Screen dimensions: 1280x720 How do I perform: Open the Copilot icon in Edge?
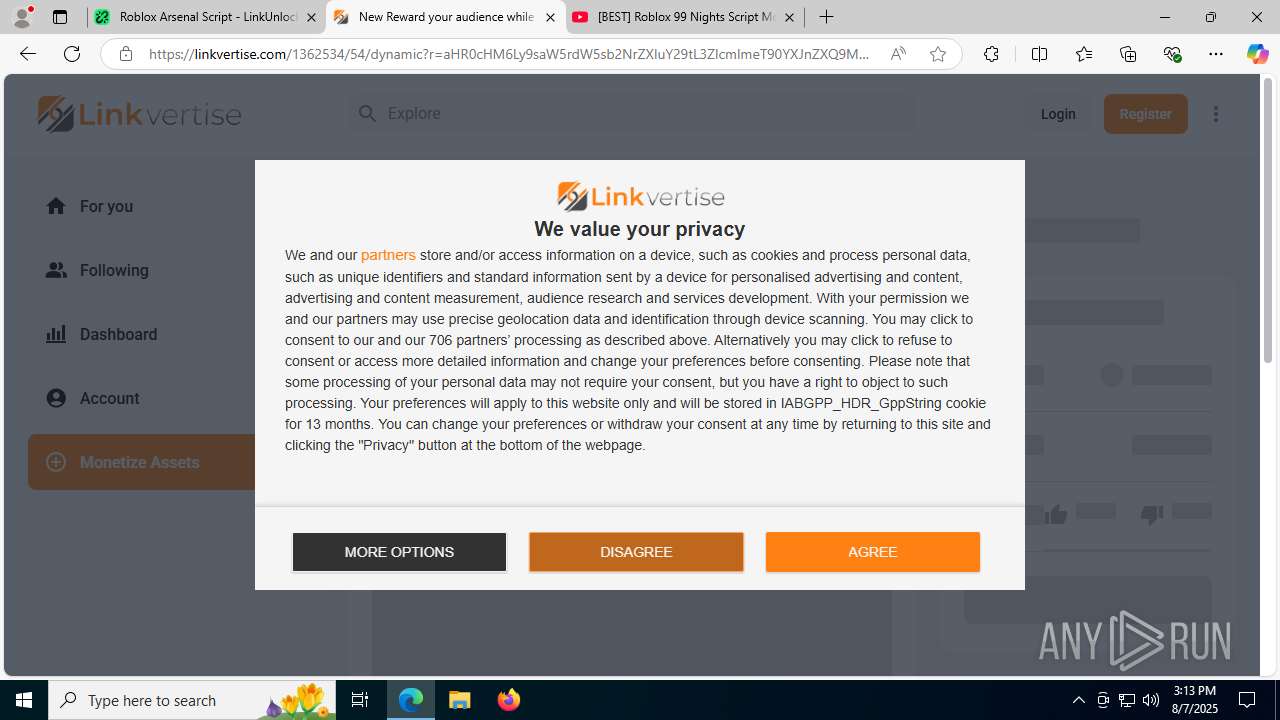point(1257,54)
